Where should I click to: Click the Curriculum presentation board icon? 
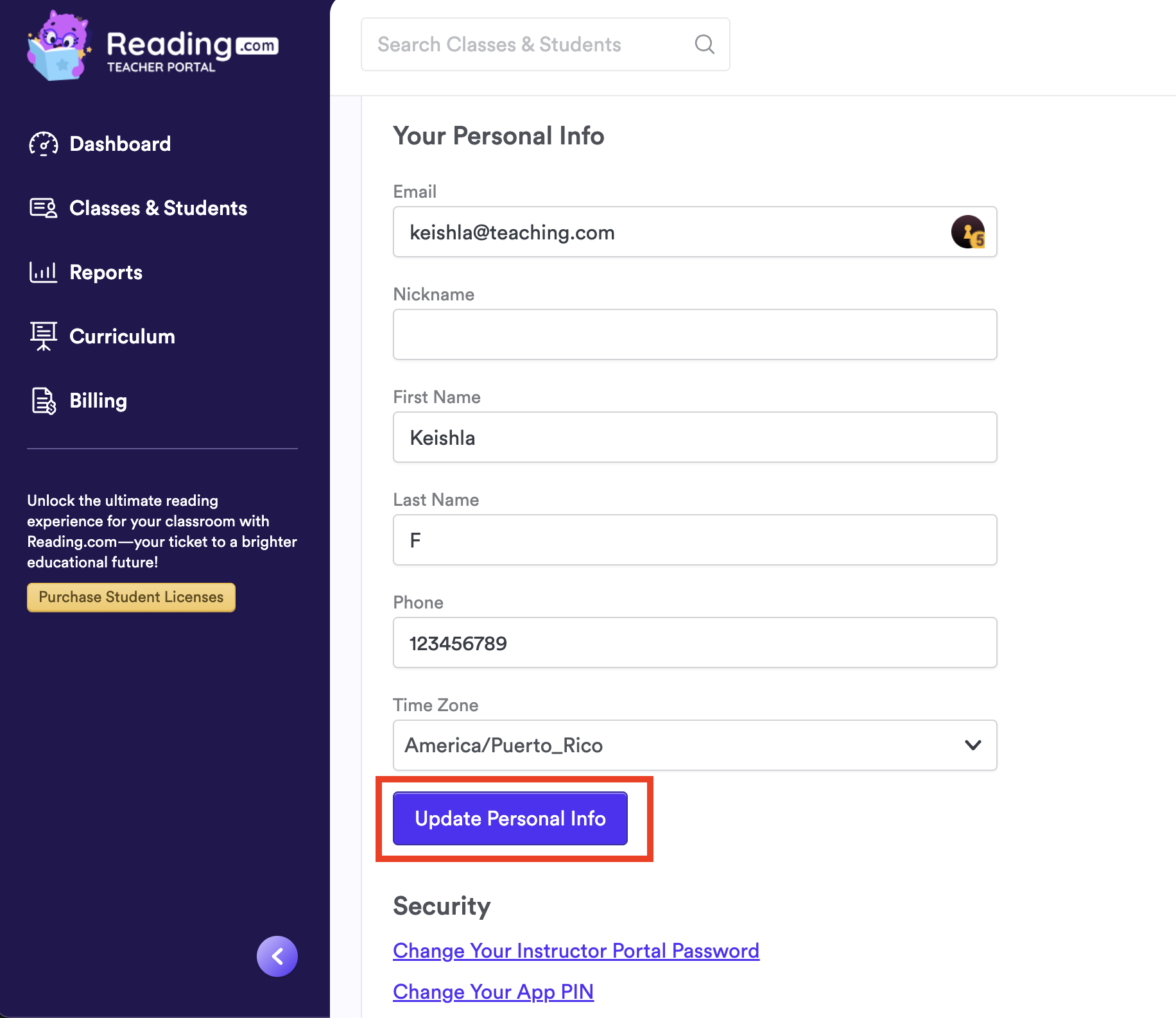tap(44, 336)
